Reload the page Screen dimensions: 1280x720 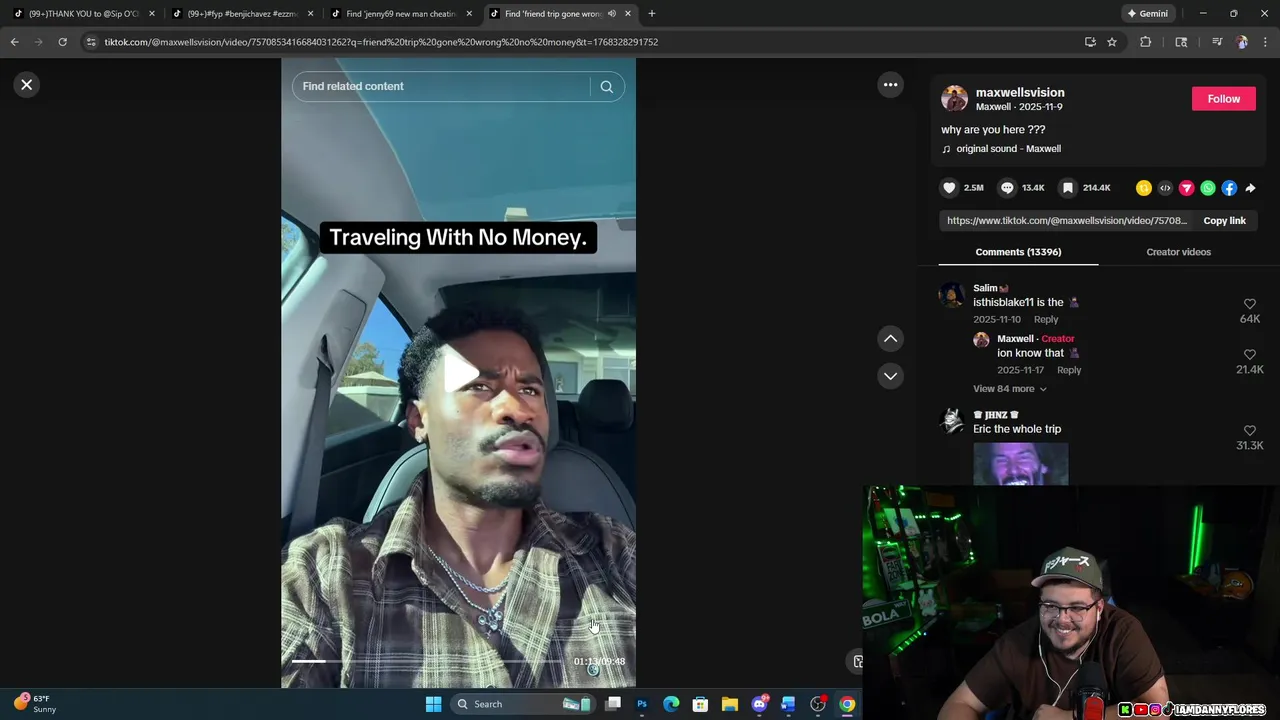62,42
